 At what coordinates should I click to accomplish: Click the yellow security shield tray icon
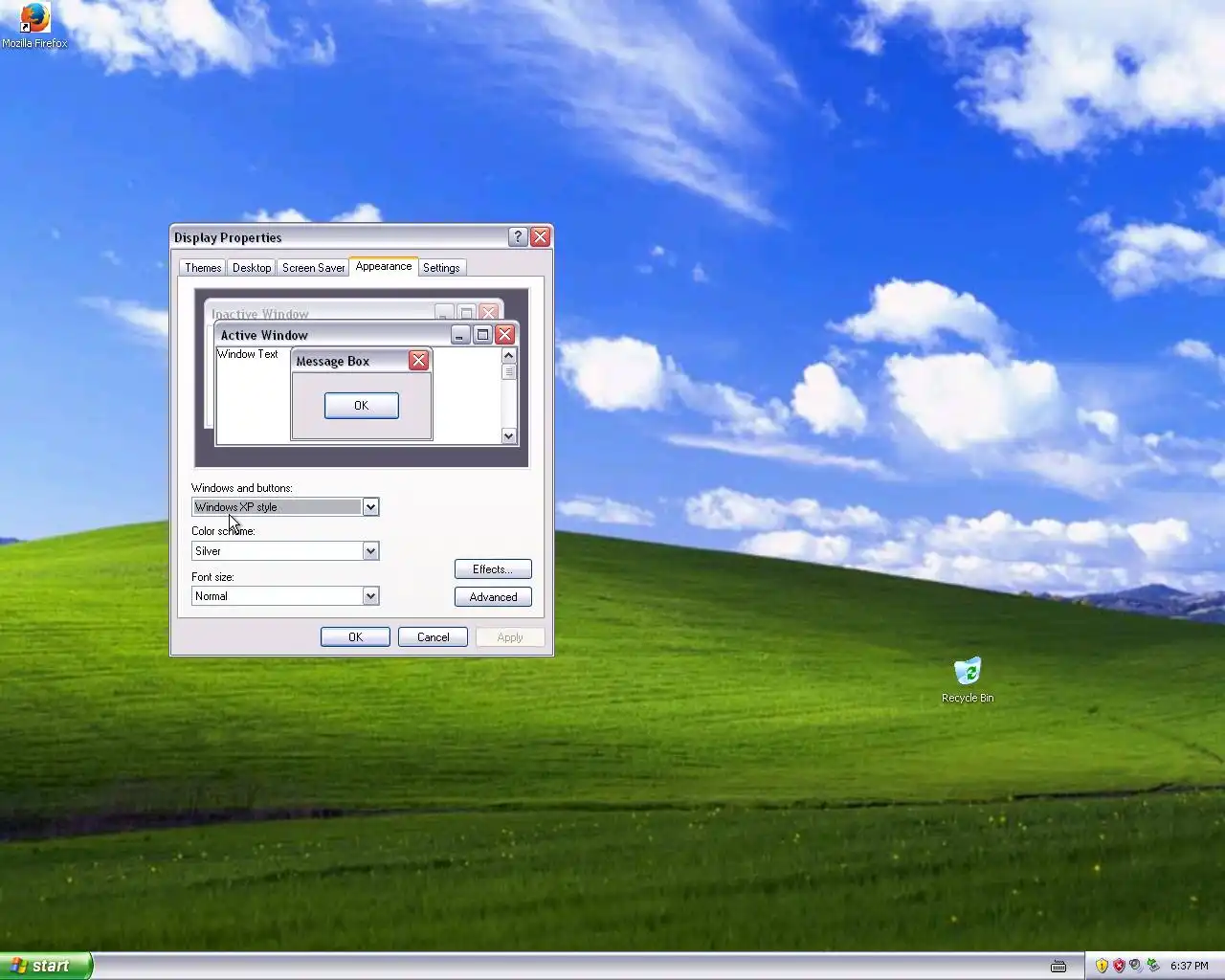pyautogui.click(x=1102, y=966)
